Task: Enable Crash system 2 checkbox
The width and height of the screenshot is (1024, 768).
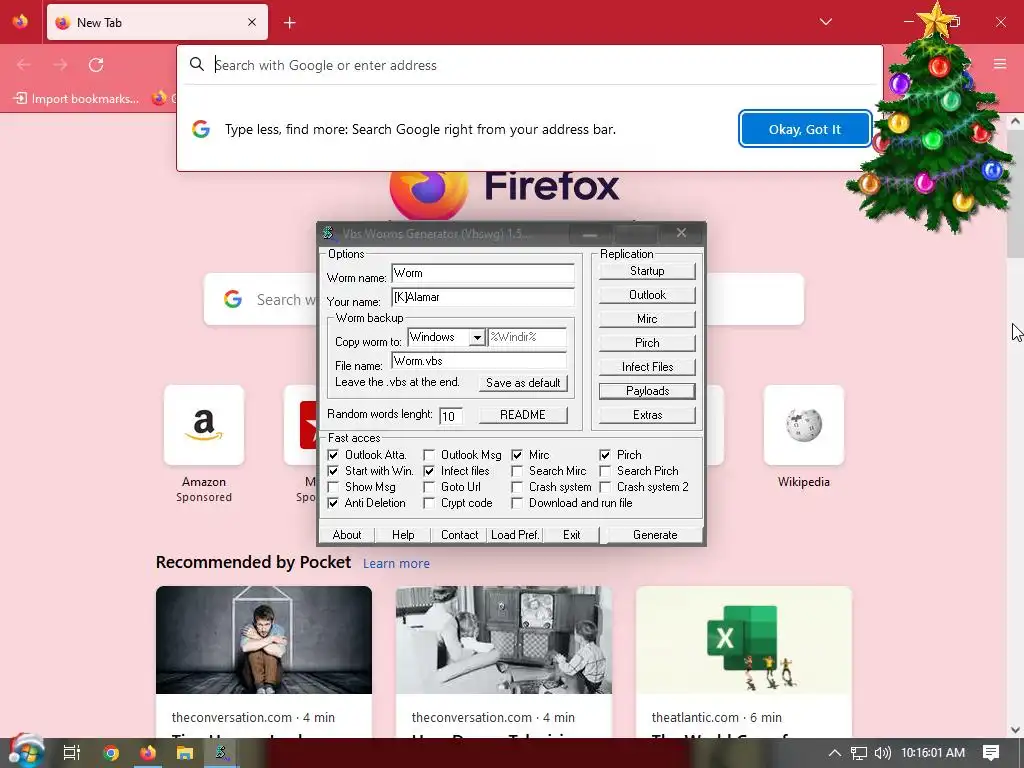Action: pyautogui.click(x=605, y=487)
